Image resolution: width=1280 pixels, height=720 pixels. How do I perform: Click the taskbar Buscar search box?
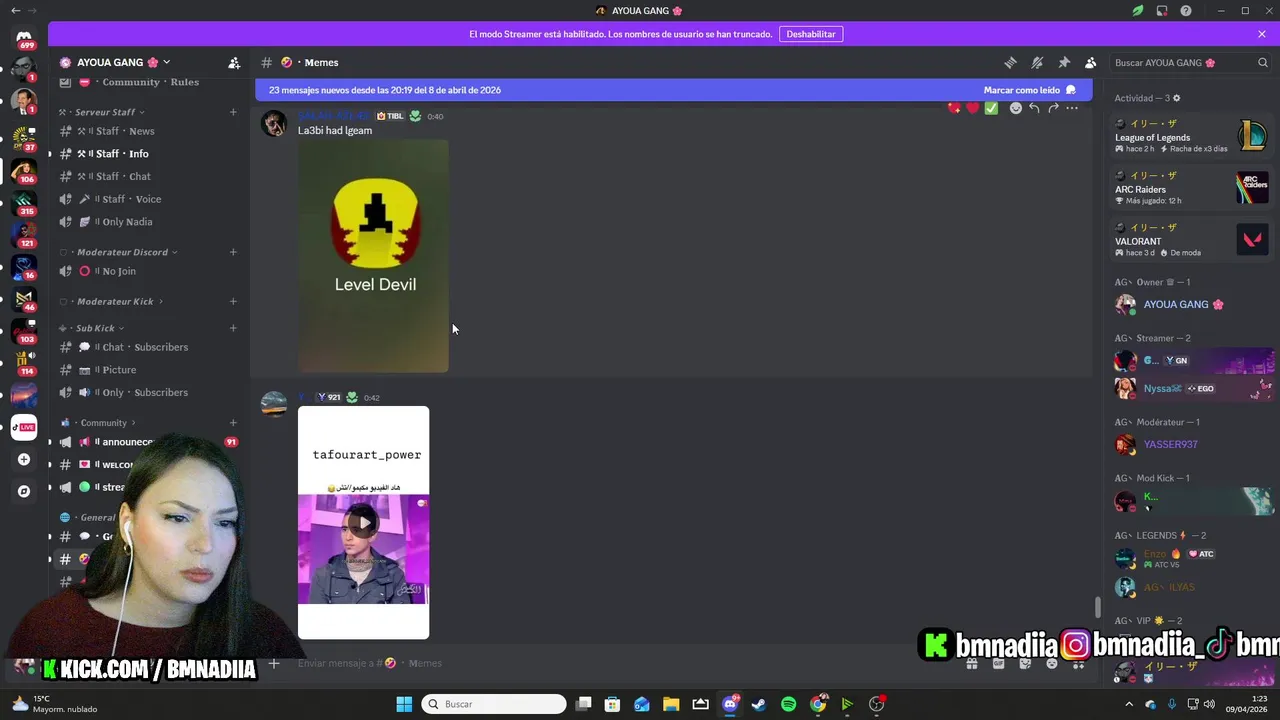click(494, 704)
